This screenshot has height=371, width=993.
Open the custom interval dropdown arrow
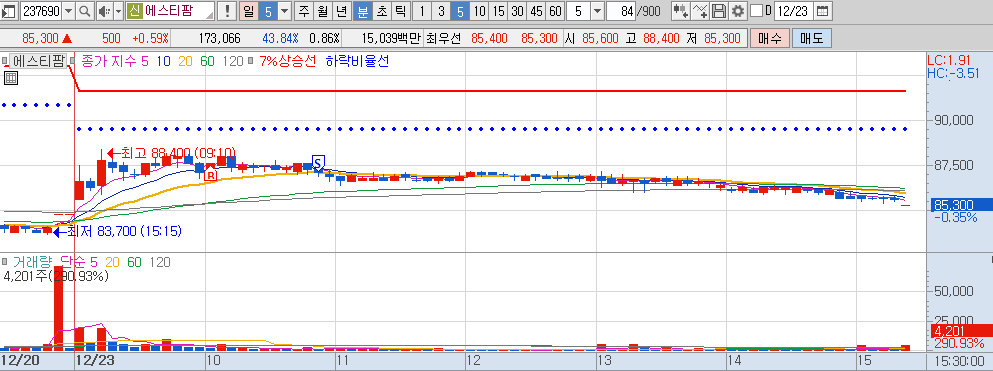[x=597, y=11]
